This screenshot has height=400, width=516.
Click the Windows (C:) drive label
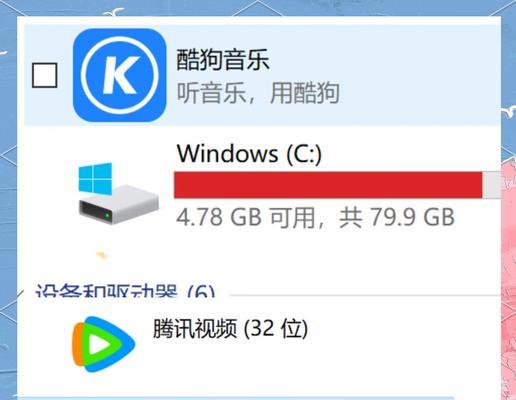coord(249,153)
